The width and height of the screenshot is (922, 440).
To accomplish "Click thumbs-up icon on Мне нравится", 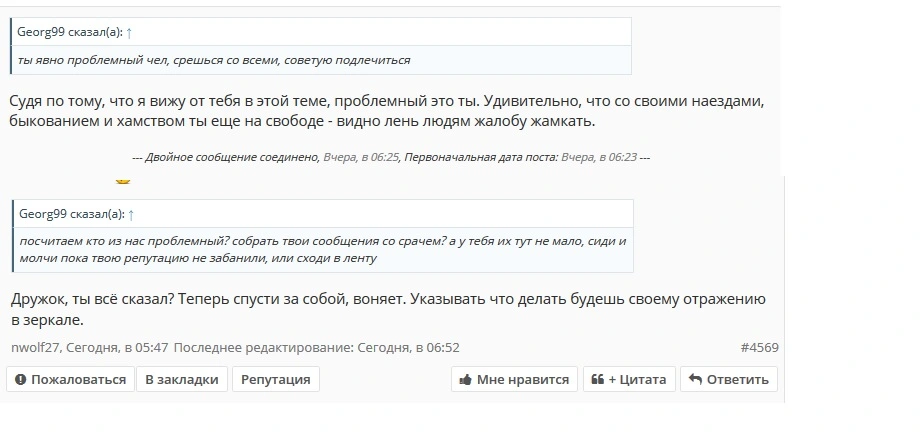I will point(465,379).
